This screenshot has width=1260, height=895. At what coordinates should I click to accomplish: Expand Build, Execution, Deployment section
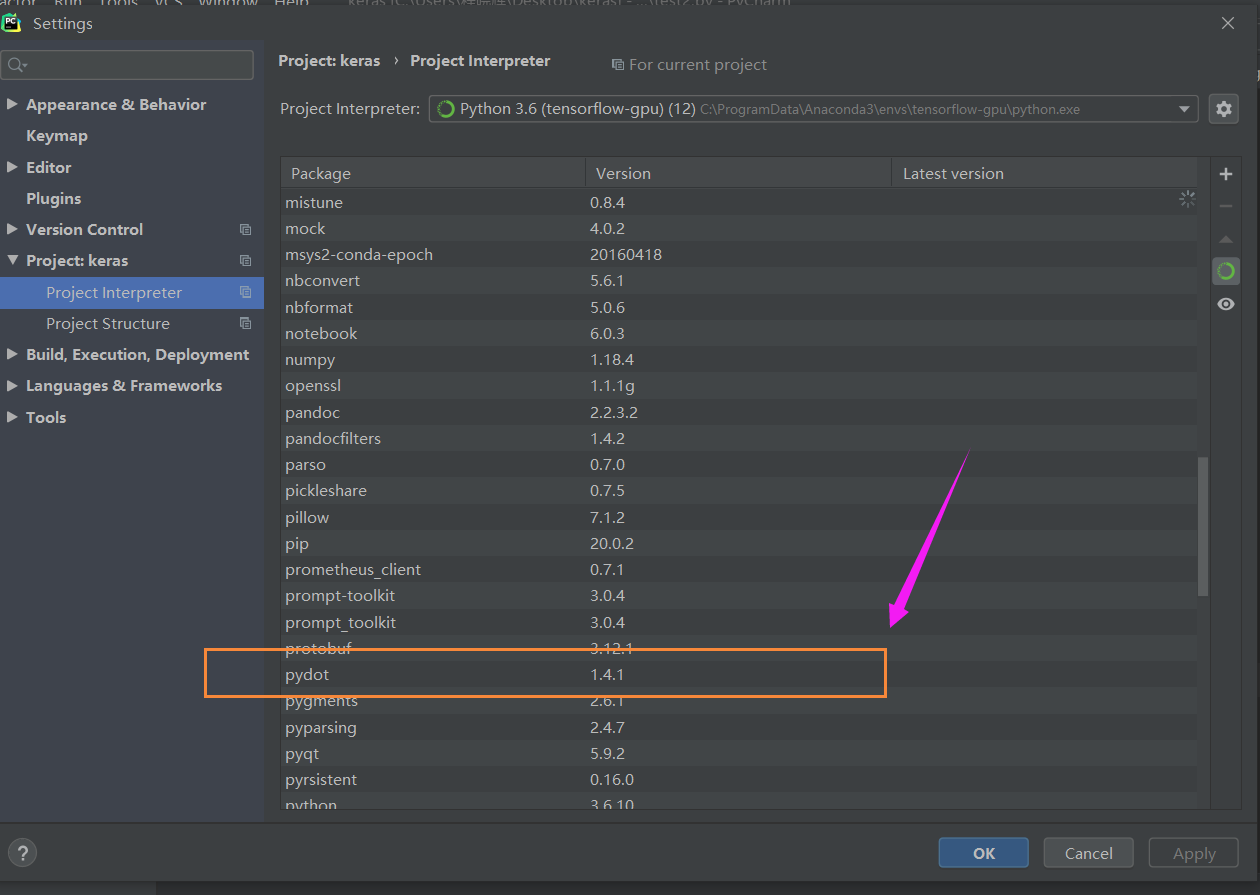tap(12, 354)
